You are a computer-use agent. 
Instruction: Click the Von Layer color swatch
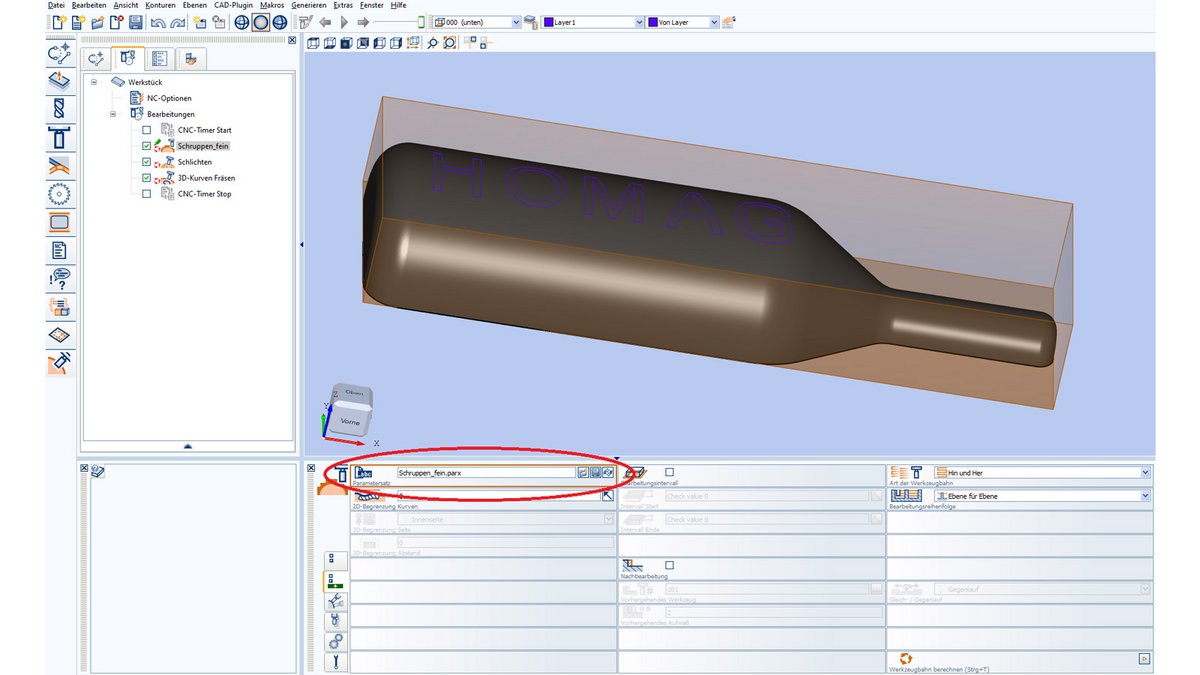[651, 21]
